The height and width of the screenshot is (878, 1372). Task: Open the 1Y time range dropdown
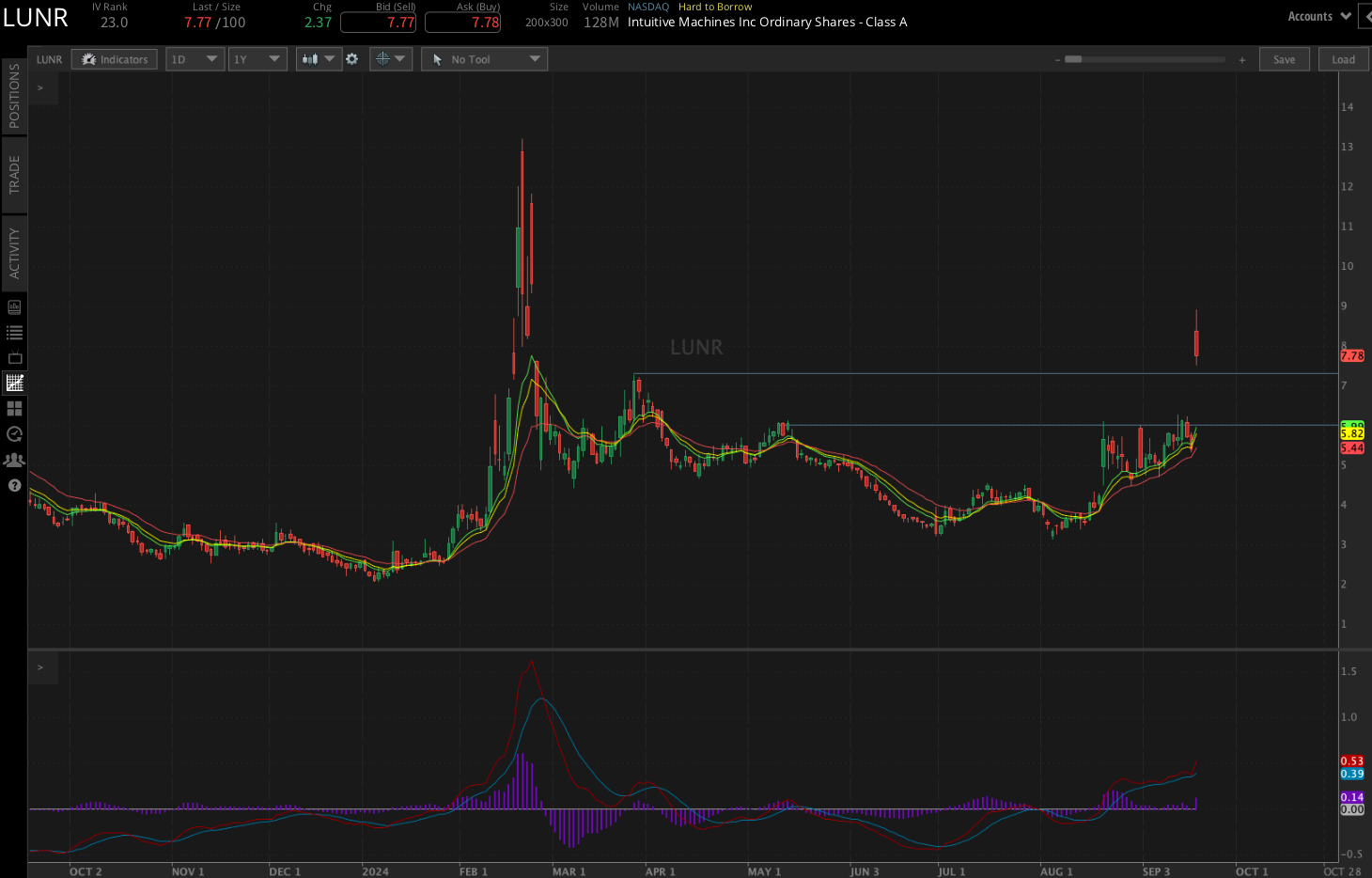(x=257, y=59)
